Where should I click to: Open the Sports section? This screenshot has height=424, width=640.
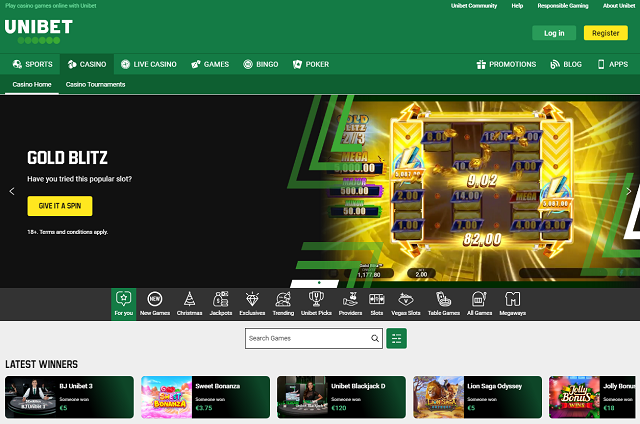point(33,64)
